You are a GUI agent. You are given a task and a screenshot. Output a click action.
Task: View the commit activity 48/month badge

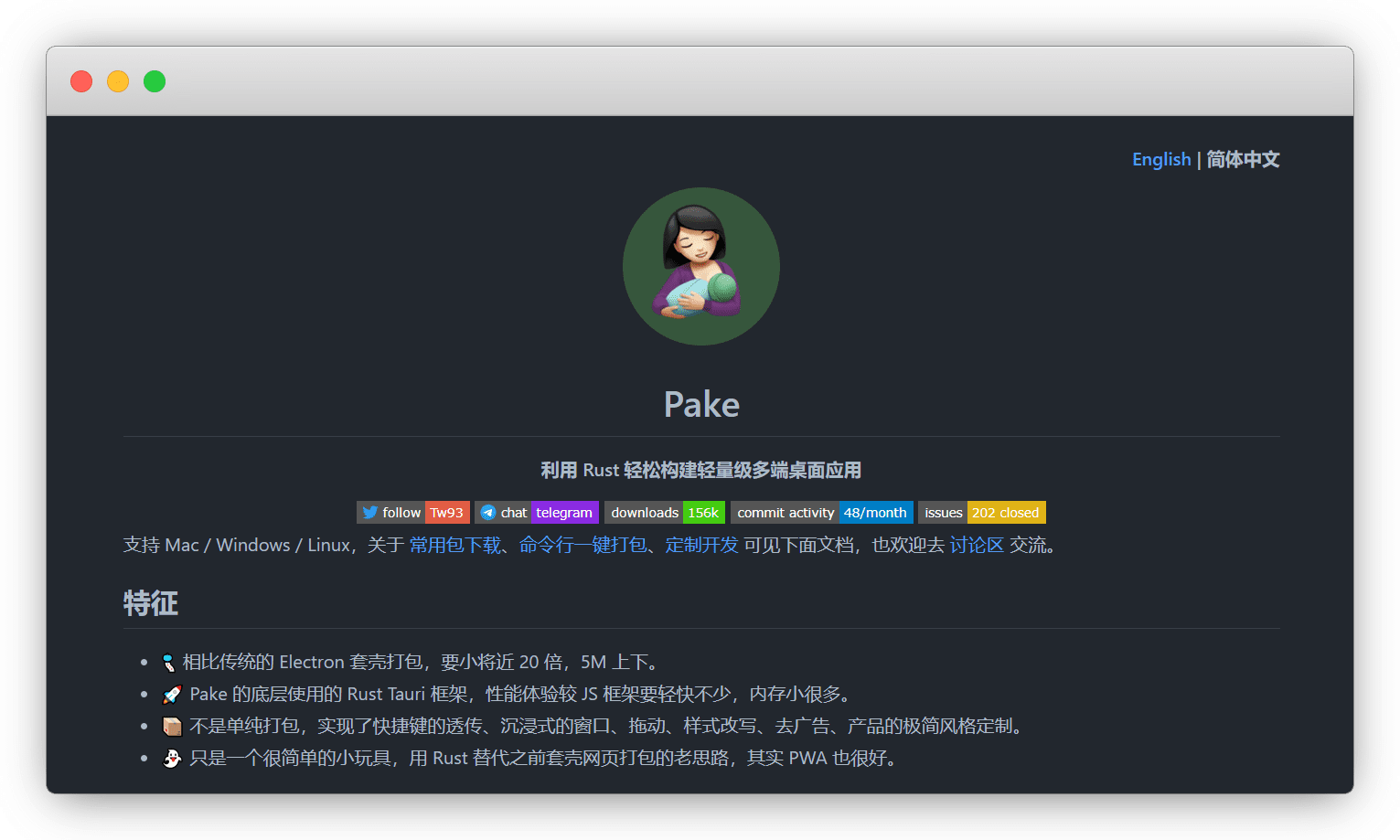pos(821,513)
